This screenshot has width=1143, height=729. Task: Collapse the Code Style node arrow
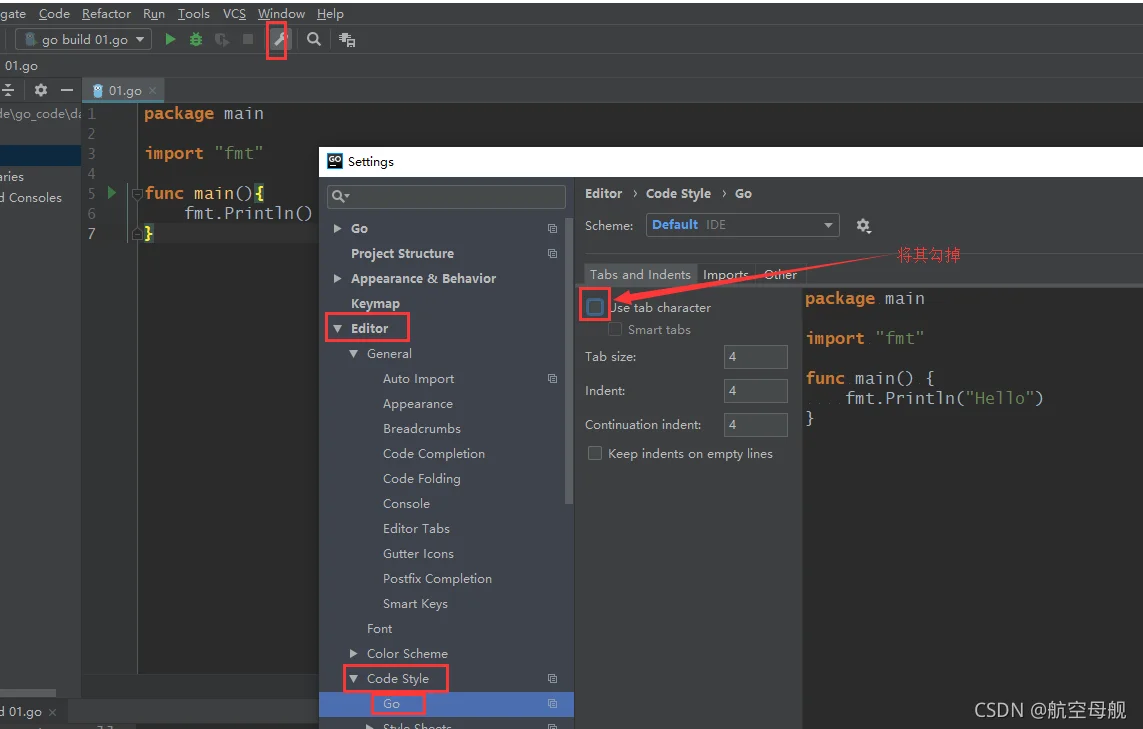click(x=354, y=679)
